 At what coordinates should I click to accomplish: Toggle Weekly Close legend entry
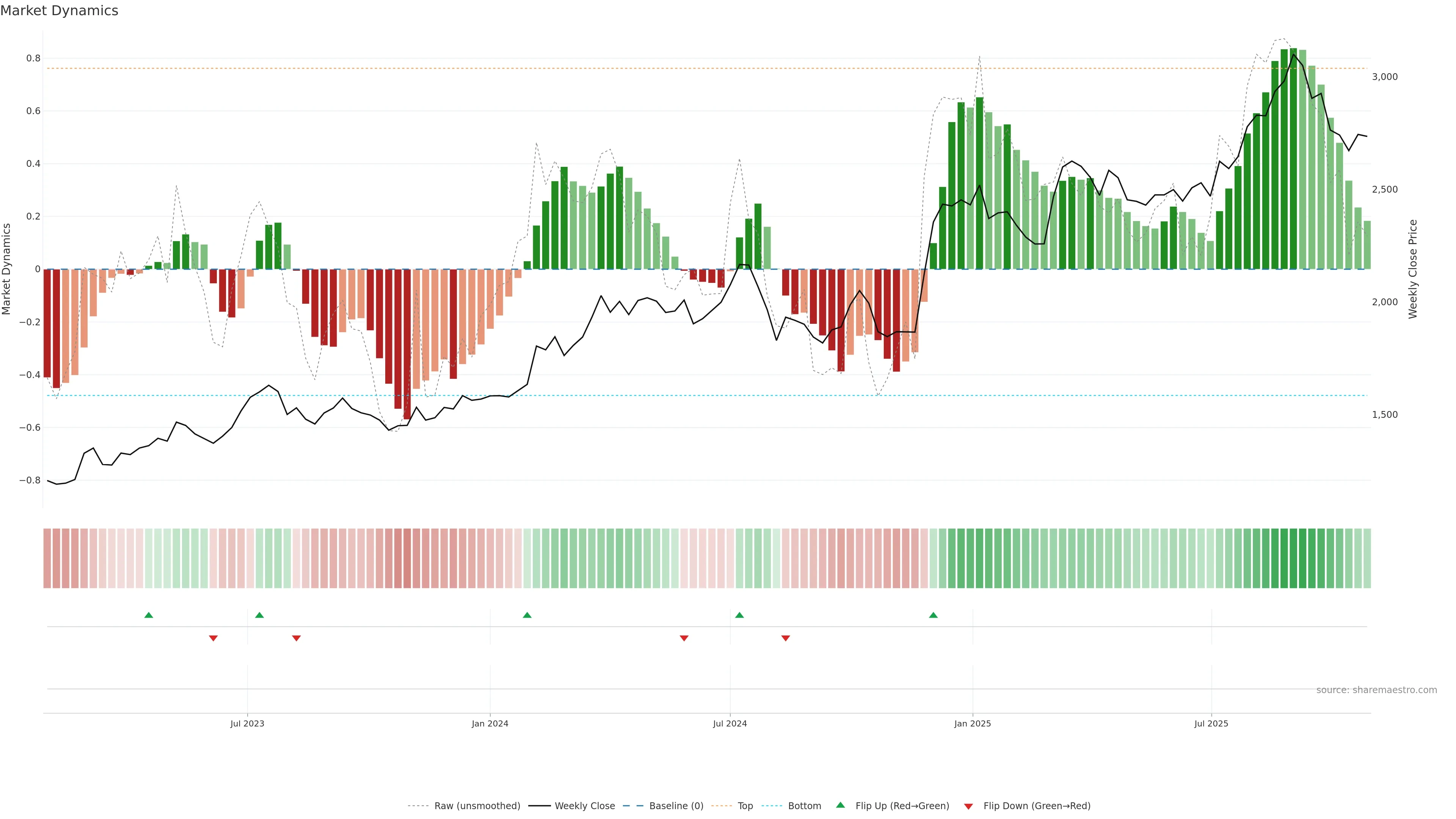[x=584, y=806]
